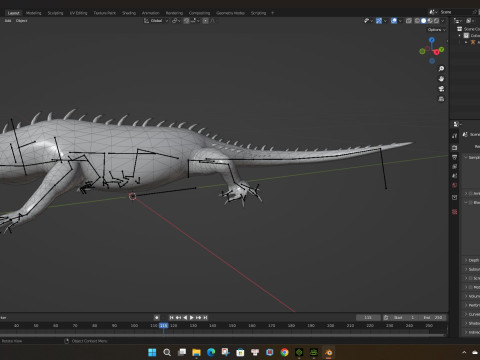Viewport: 480px width, 360px height.
Task: Toggle viewport overlays
Action: 394,21
